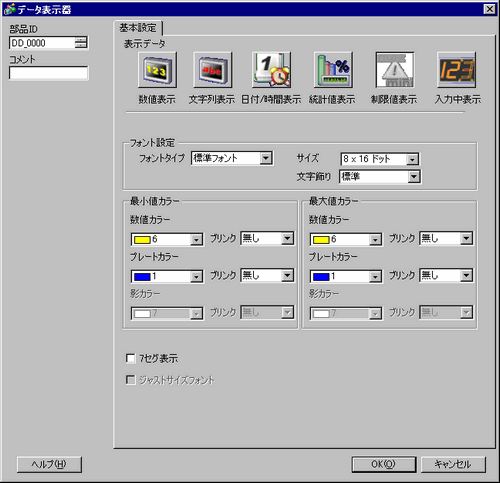Click the OK(O) button
The height and width of the screenshot is (483, 500).
click(384, 464)
